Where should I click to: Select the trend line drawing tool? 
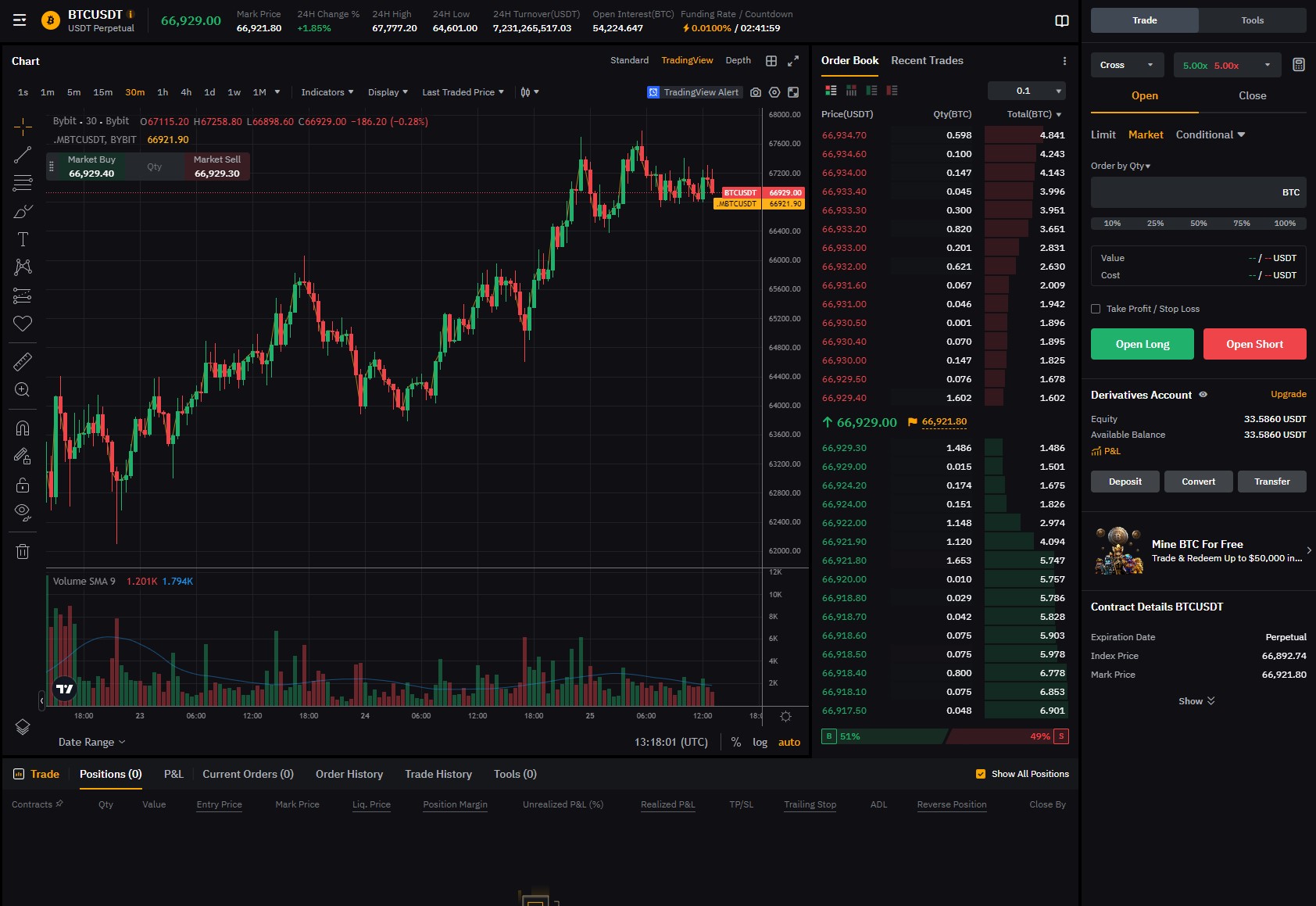[x=23, y=155]
